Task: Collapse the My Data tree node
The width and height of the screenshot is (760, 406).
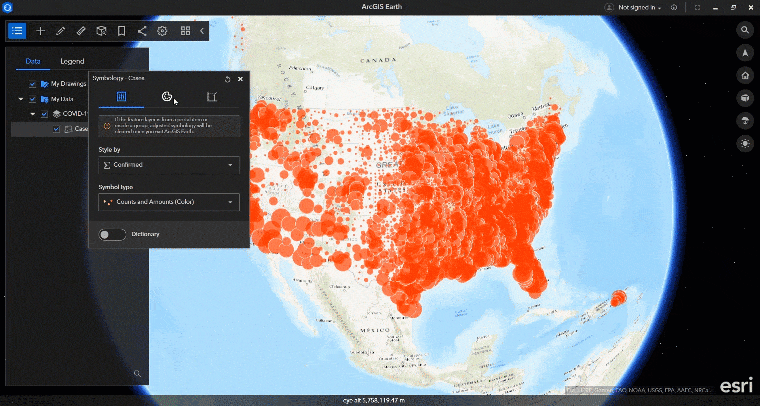Action: (x=21, y=99)
